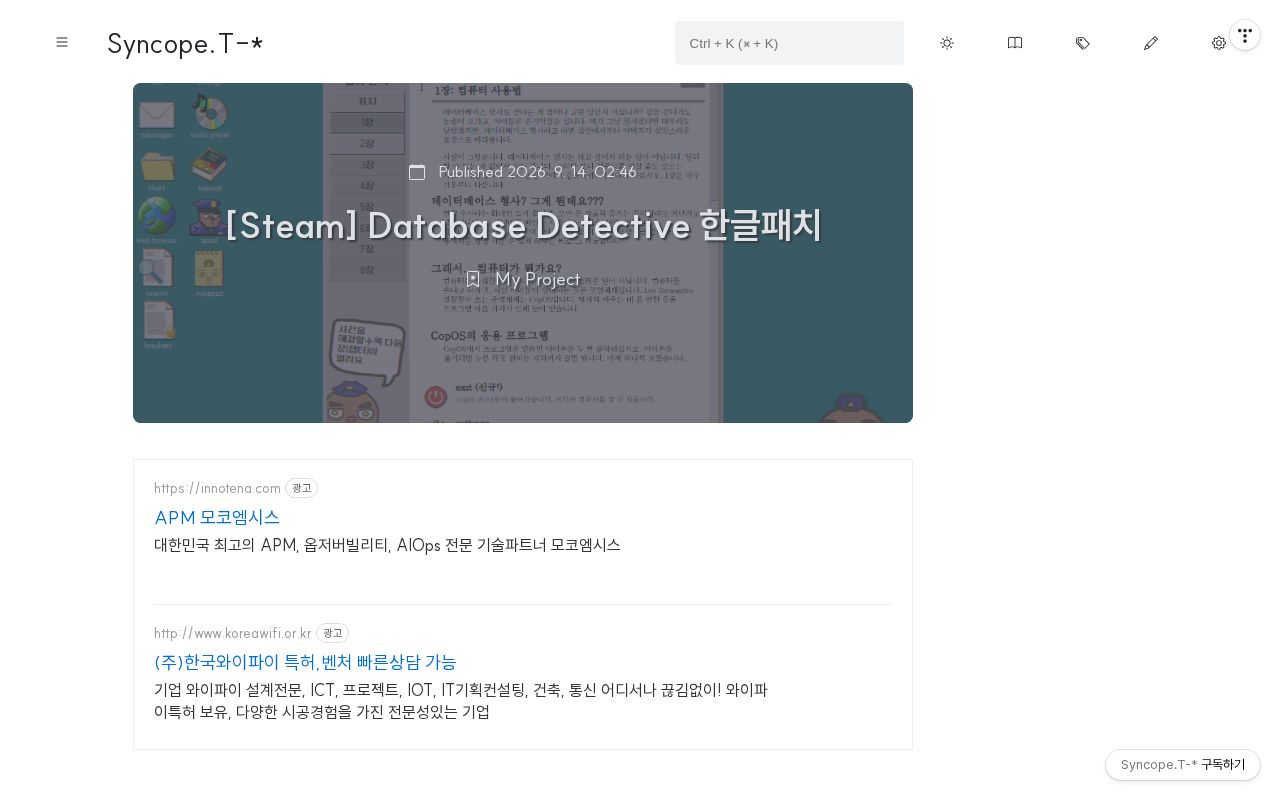Viewport: 1280px width, 800px height.
Task: Click the calendar icon next to Published date
Action: pyautogui.click(x=417, y=172)
